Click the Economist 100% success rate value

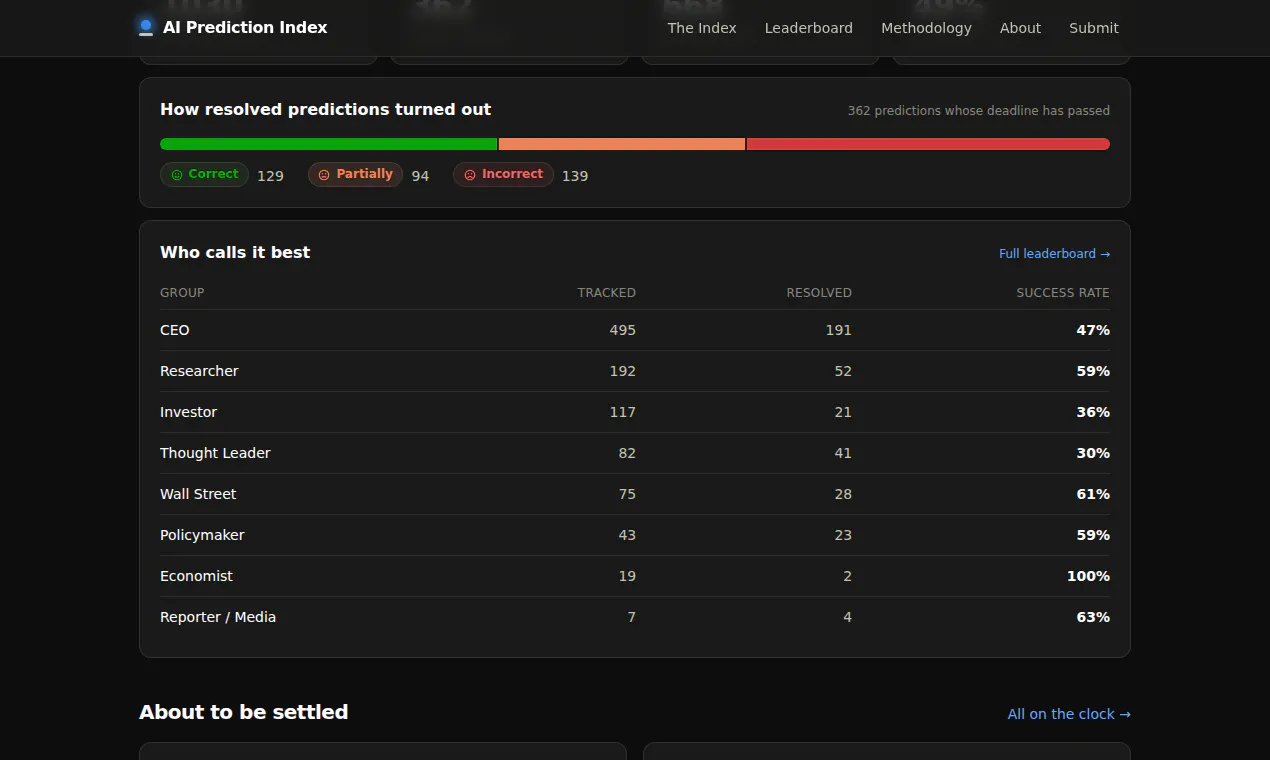coord(1088,576)
